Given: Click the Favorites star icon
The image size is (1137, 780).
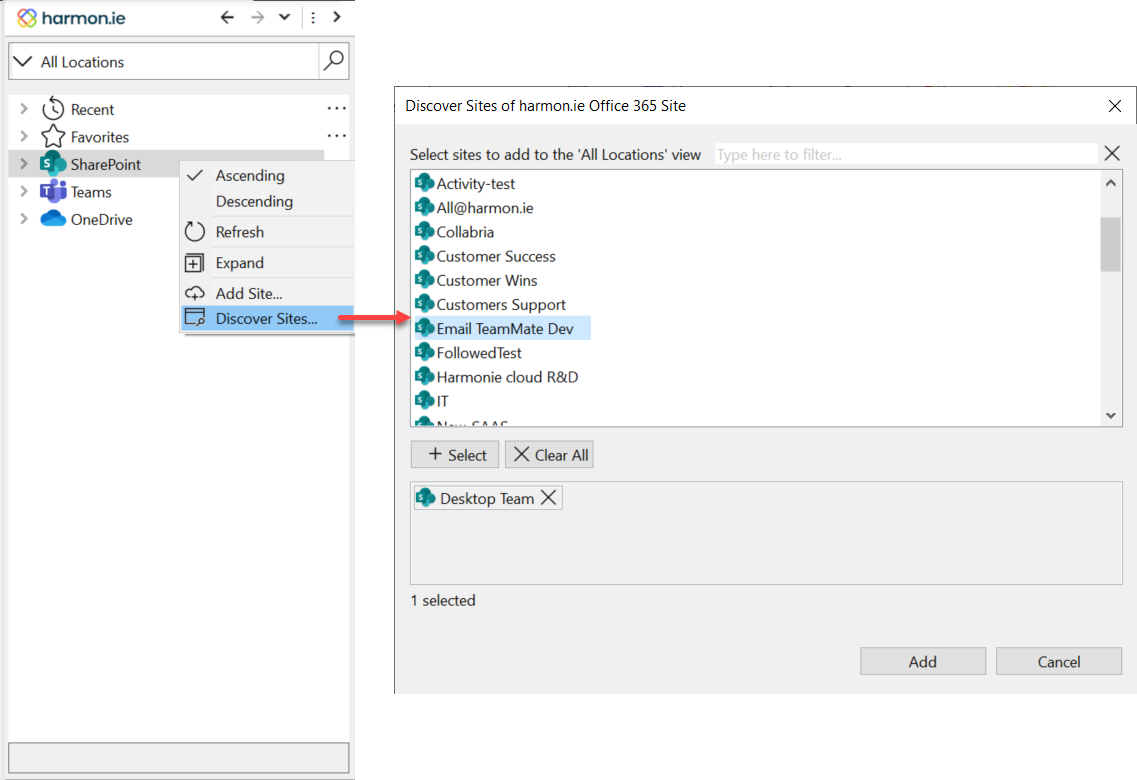Looking at the screenshot, I should [x=53, y=136].
